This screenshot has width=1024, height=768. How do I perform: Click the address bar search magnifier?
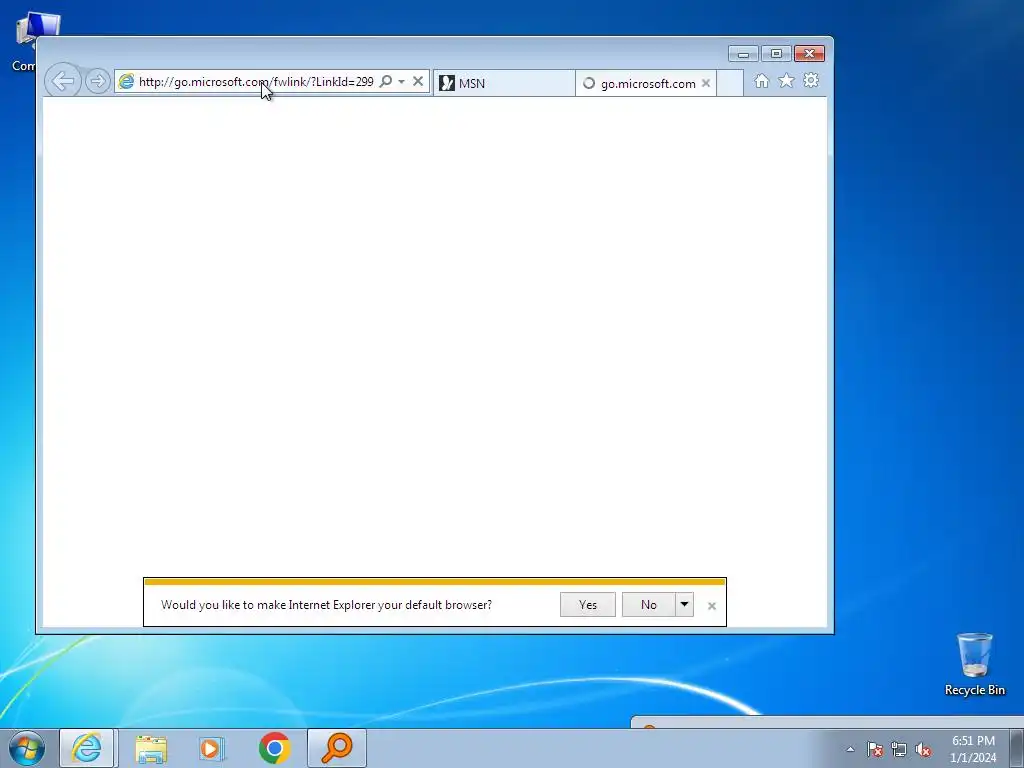[x=386, y=82]
